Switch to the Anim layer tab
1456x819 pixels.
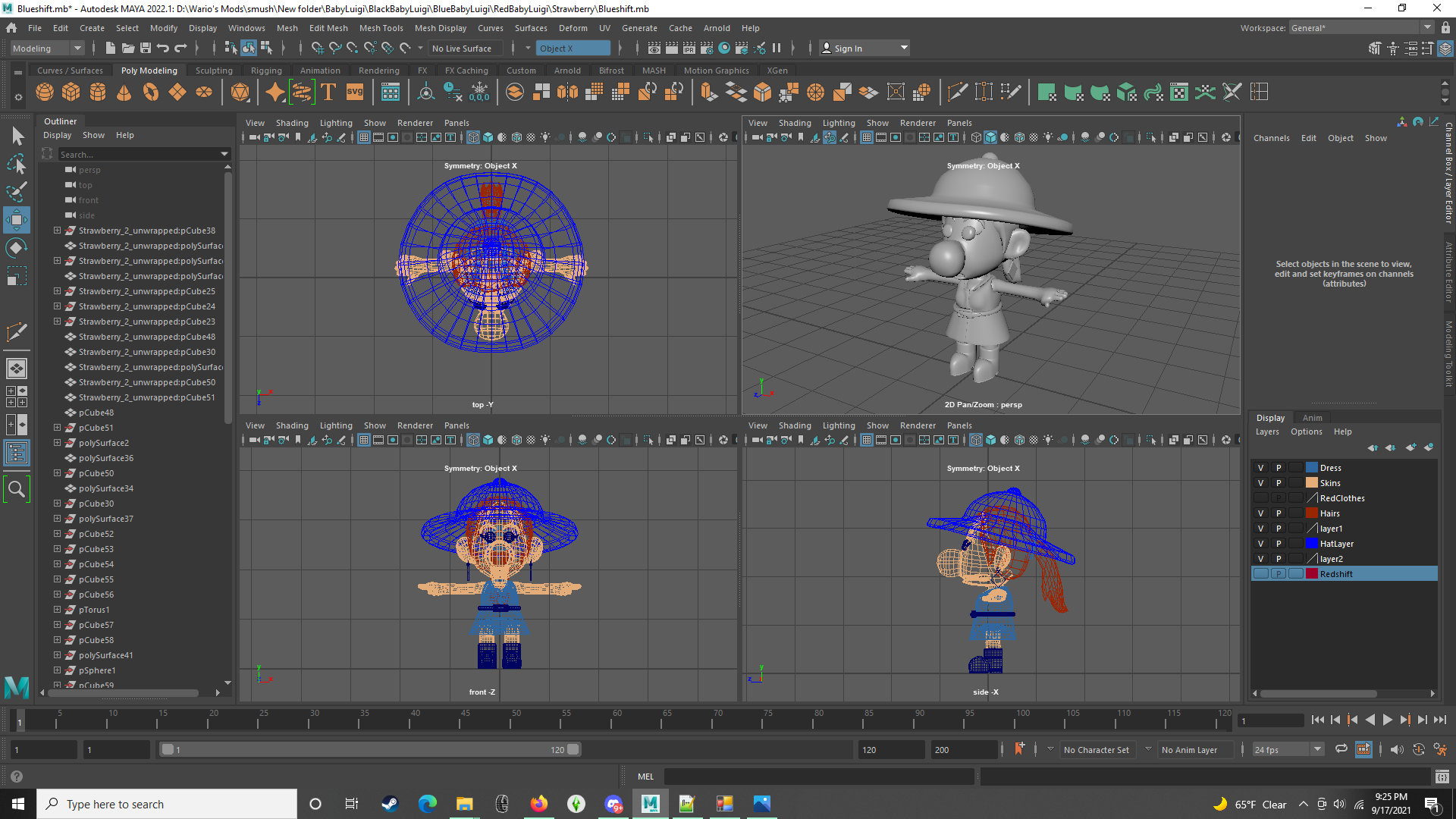(x=1312, y=418)
